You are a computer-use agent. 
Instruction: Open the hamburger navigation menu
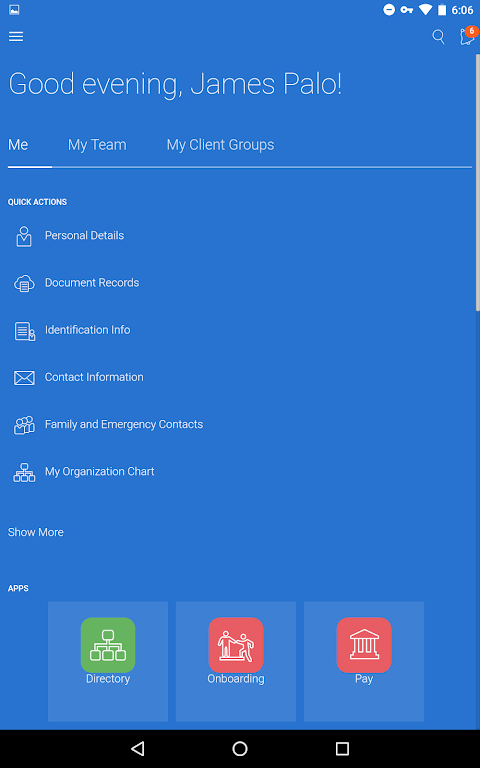pos(16,37)
